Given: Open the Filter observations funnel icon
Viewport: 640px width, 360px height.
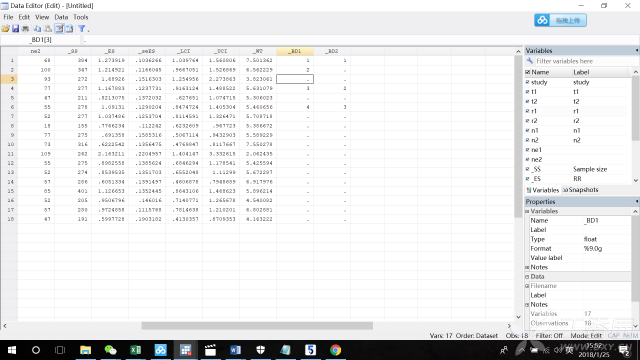Looking at the screenshot, I should 82,29.
